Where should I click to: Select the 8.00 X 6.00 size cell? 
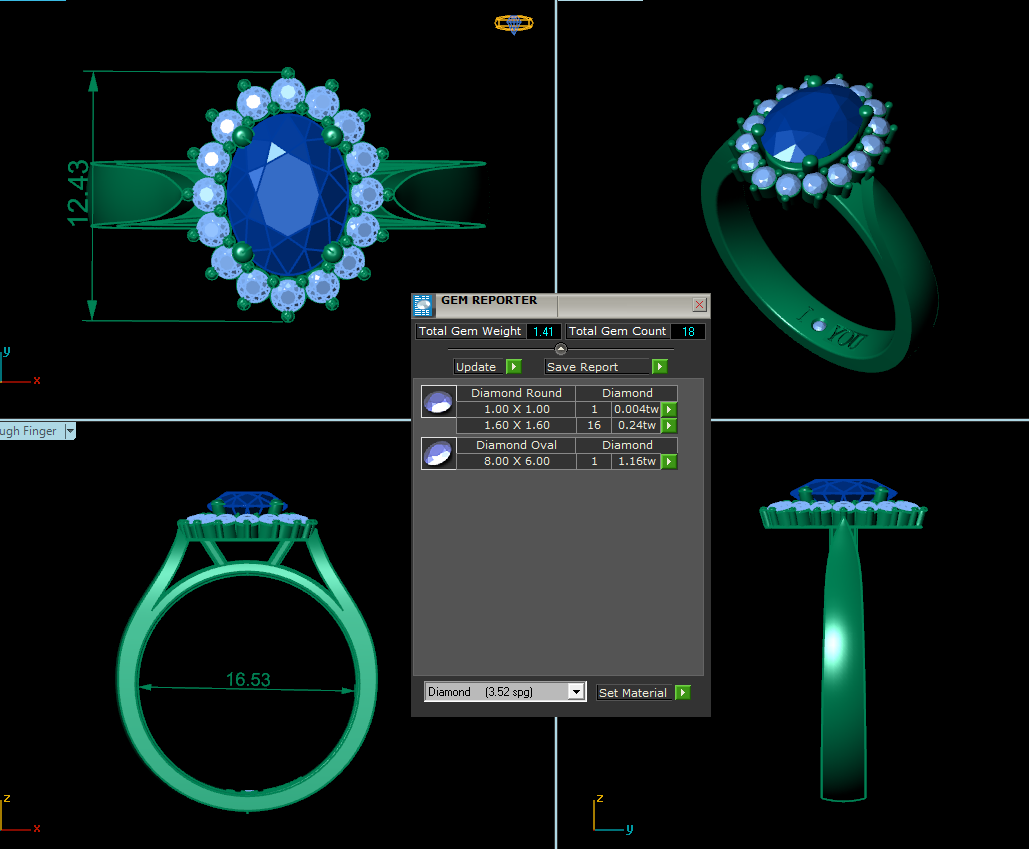pos(516,462)
